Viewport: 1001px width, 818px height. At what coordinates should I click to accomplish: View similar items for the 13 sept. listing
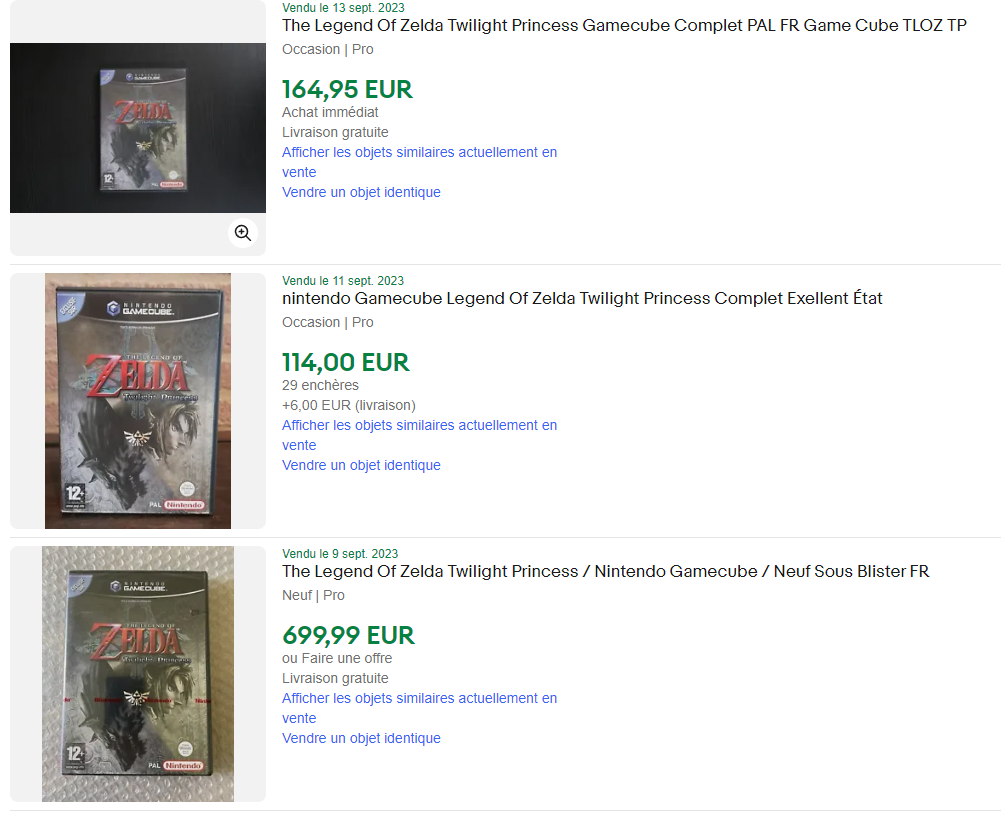tap(419, 162)
